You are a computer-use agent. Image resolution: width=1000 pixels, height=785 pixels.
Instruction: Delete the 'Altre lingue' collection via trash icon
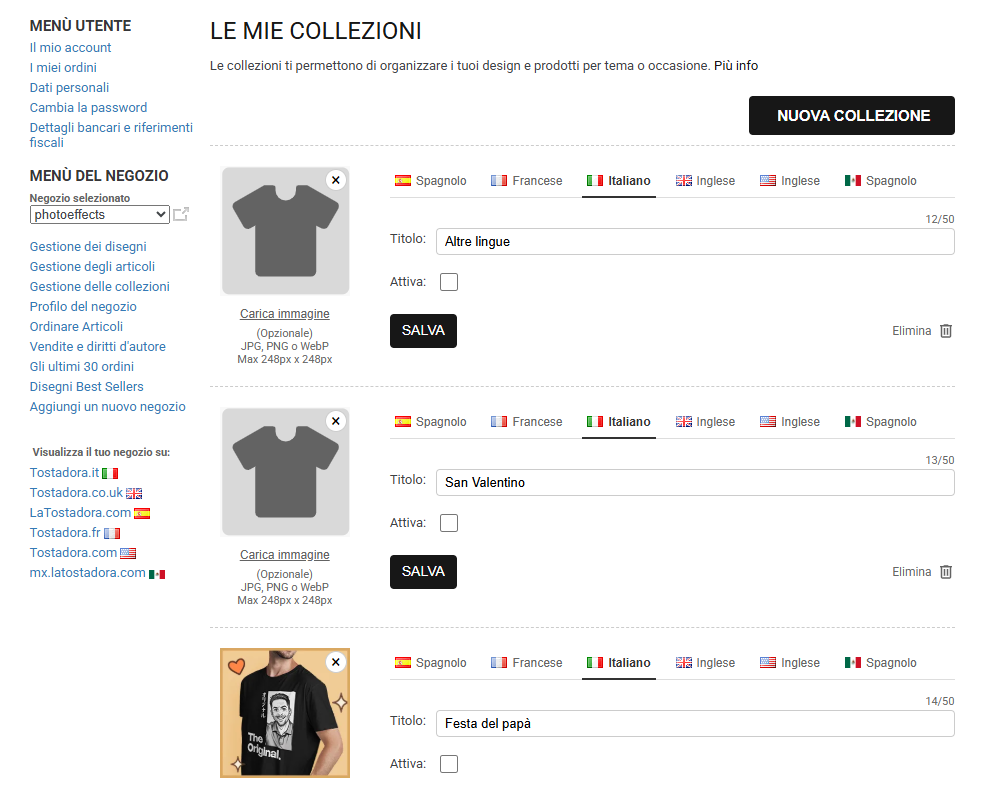click(x=946, y=330)
